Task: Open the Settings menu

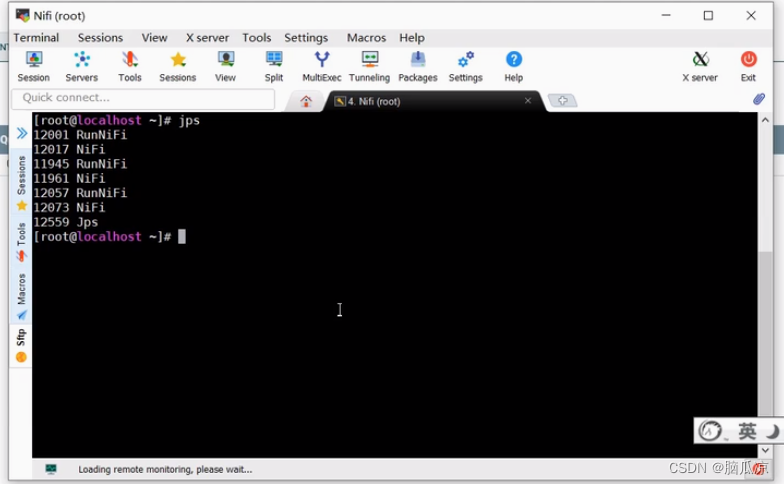Action: point(306,38)
